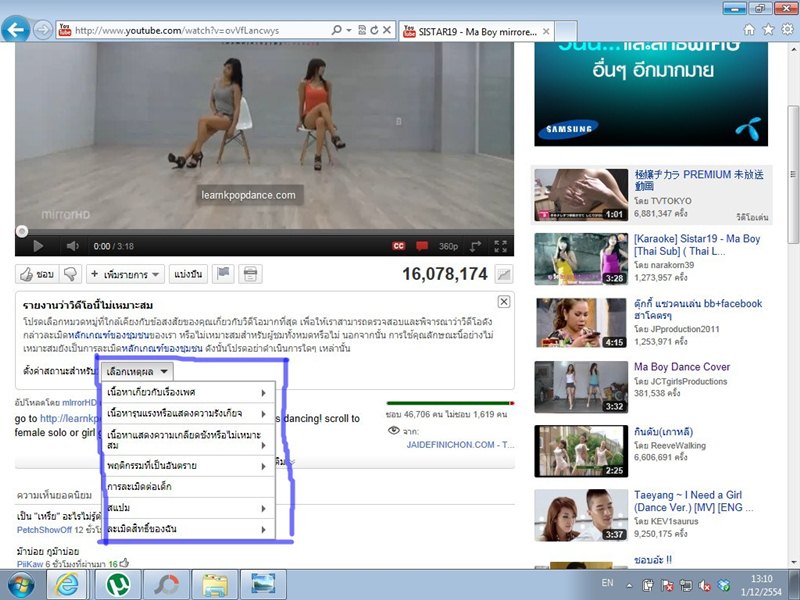This screenshot has height=600, width=800.
Task: Click the browser back arrow button
Action: click(x=15, y=30)
